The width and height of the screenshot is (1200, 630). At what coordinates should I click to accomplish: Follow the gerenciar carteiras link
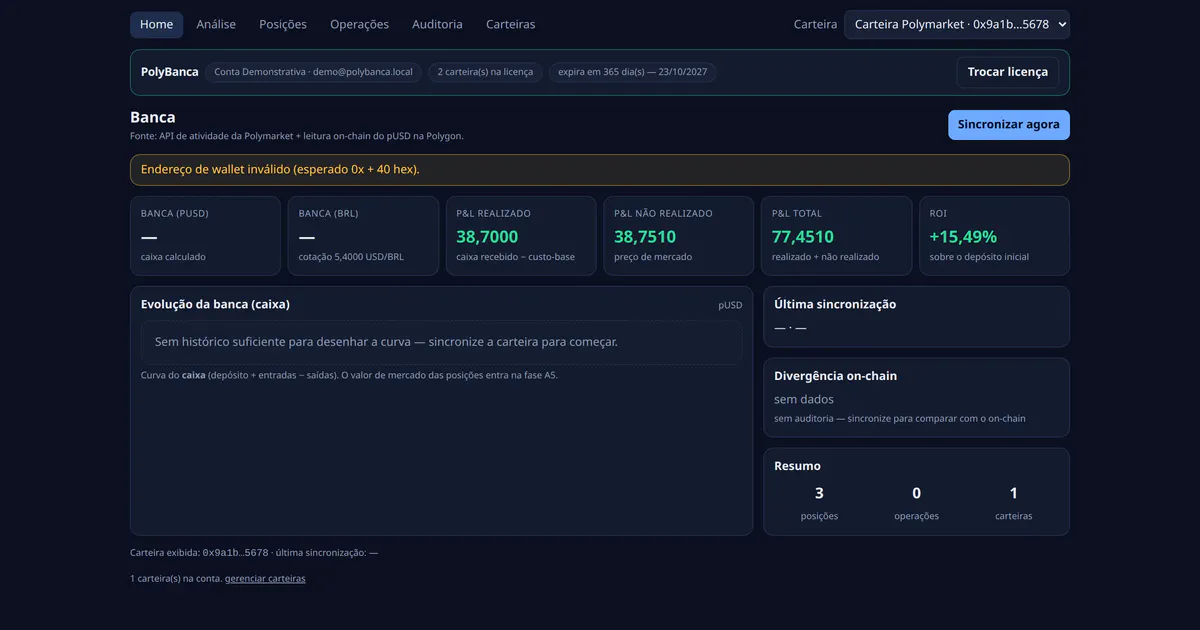point(265,579)
